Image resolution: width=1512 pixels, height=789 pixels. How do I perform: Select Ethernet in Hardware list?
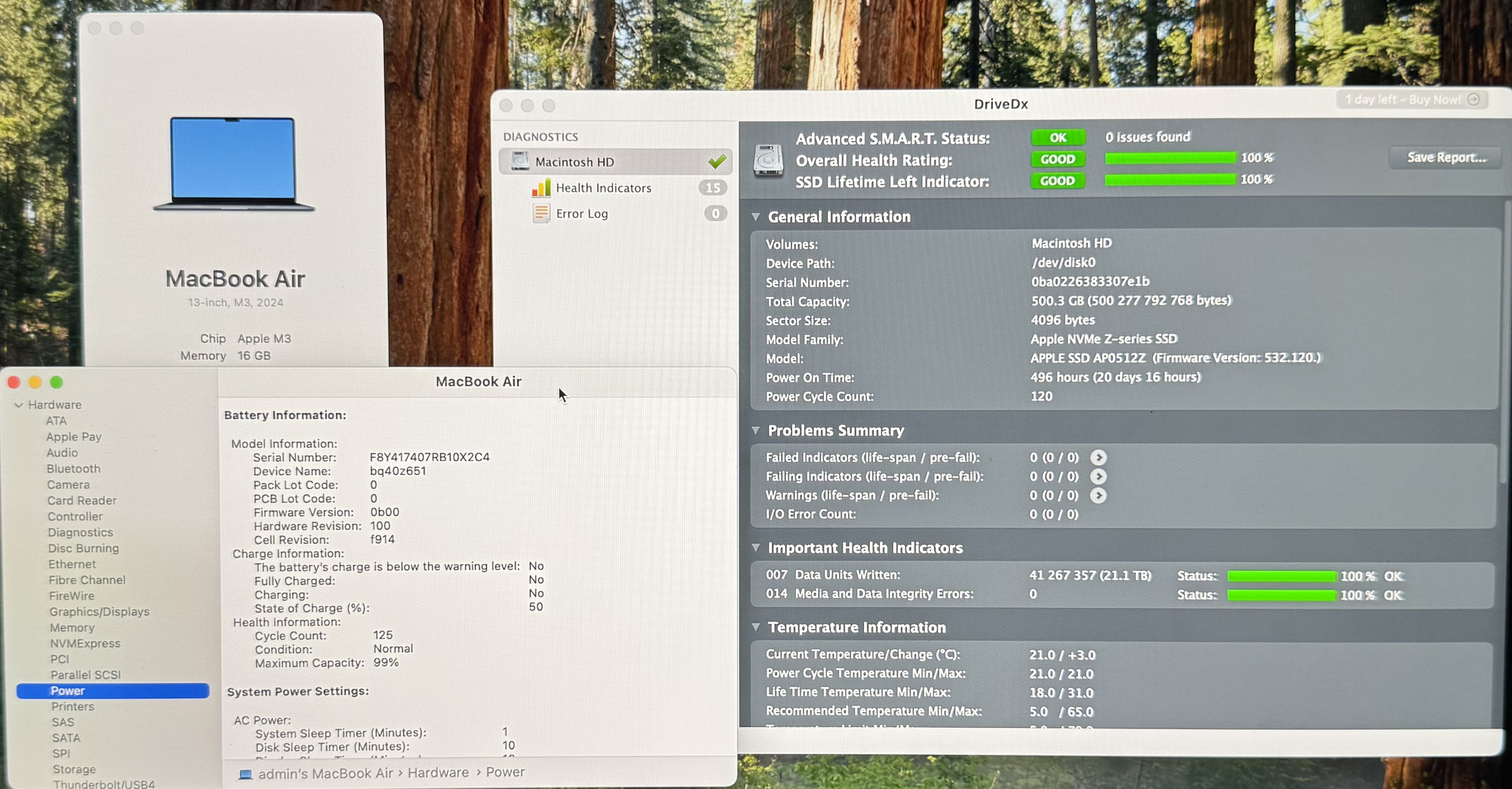coord(72,563)
